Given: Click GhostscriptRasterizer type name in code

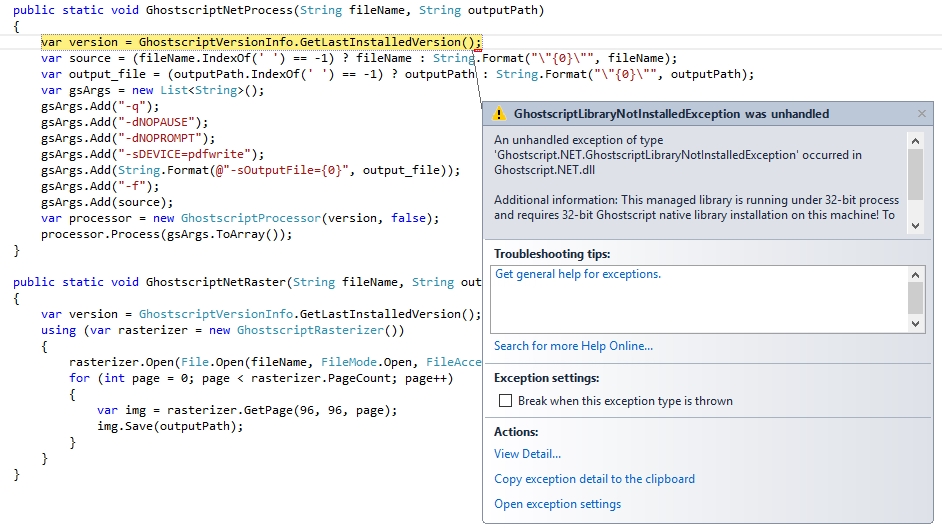Looking at the screenshot, I should (310, 330).
